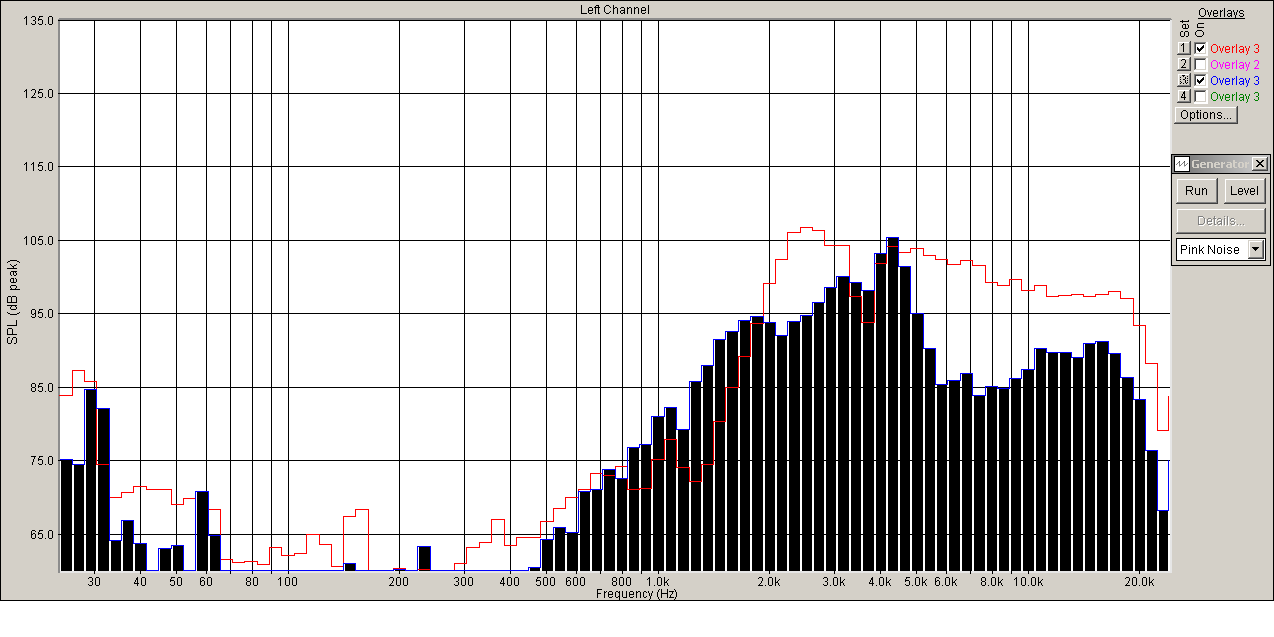Turn on the green Overlay 3 checkbox
Viewport: 1274px width, 637px height.
pyautogui.click(x=1200, y=96)
